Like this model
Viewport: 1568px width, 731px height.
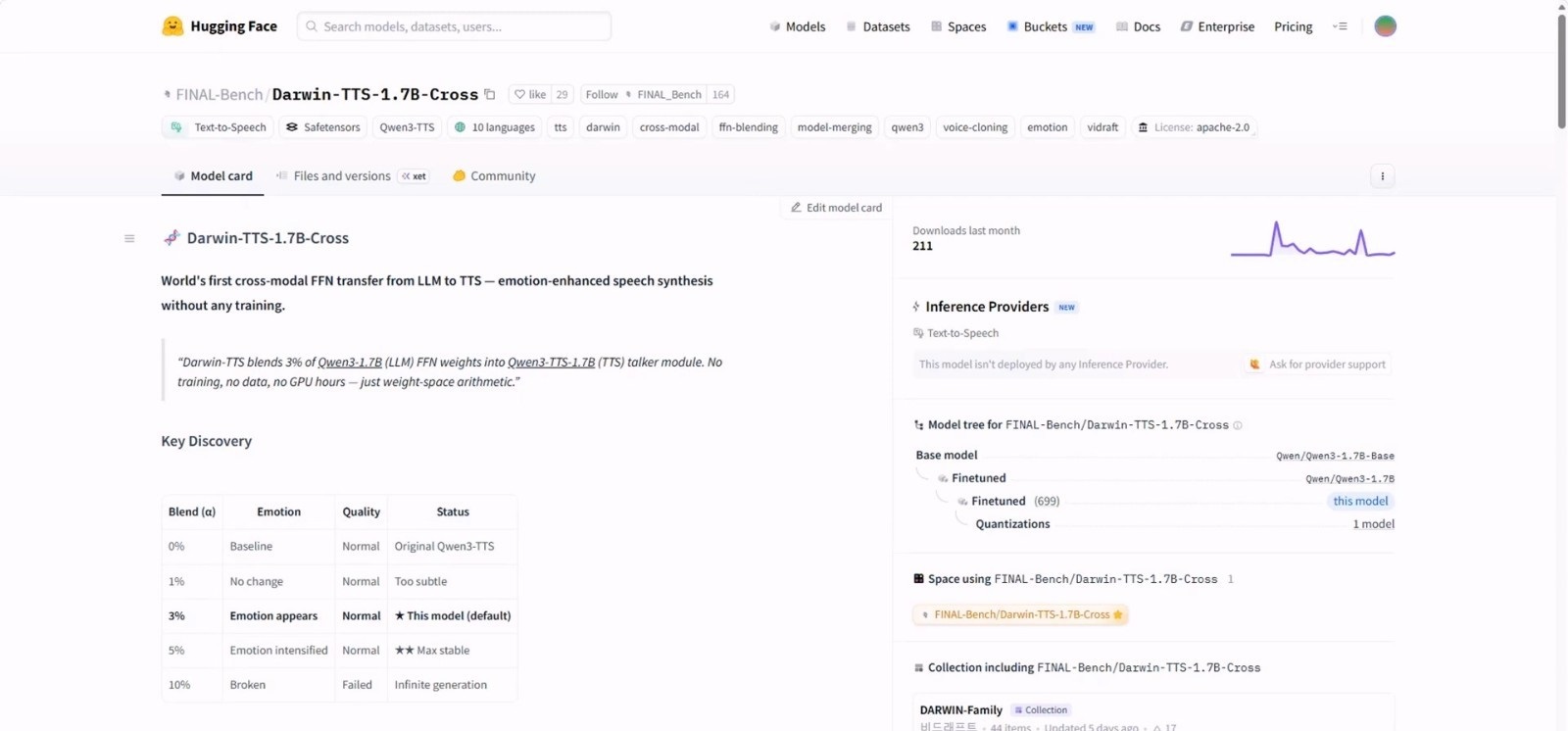point(530,94)
